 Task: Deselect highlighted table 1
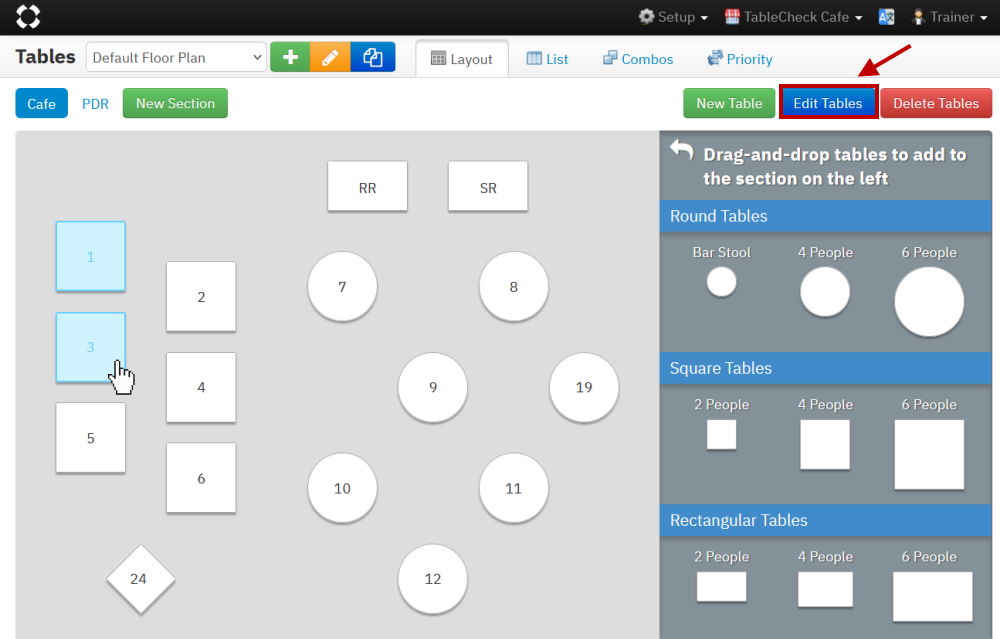tap(91, 256)
